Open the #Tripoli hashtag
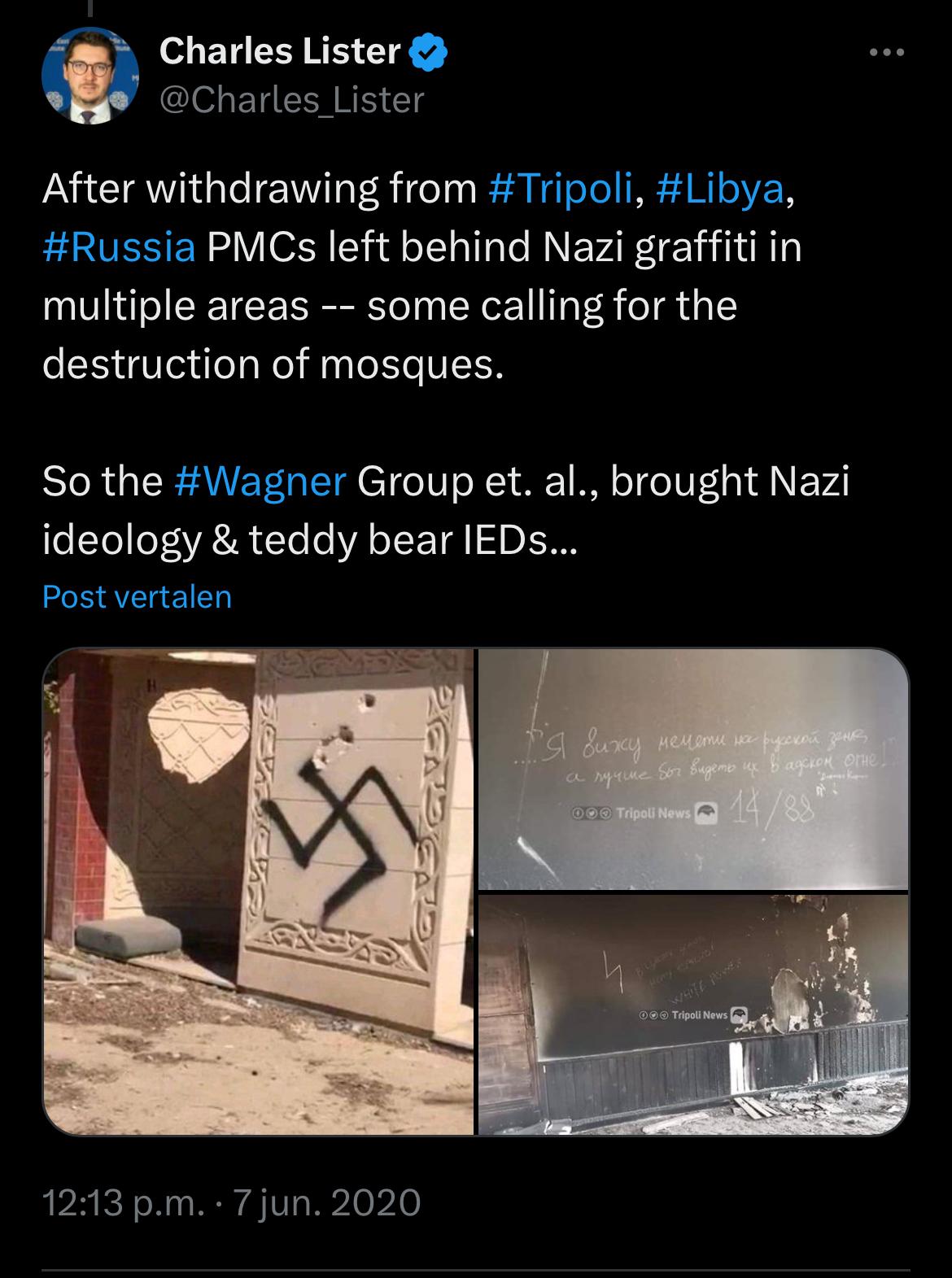Viewport: 952px width, 1278px height. point(561,189)
